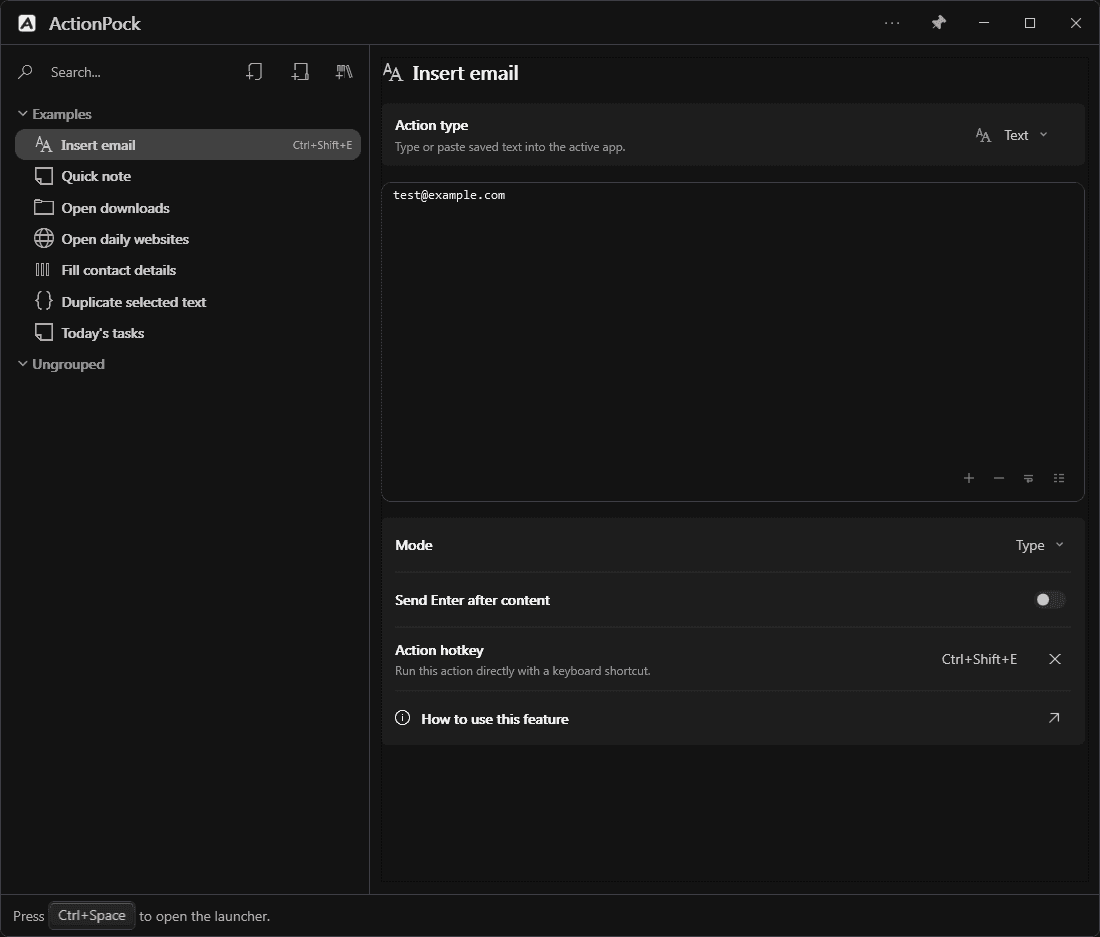Screen dimensions: 1100x937
Task: Add from library with the books-plus icon
Action: click(x=344, y=72)
